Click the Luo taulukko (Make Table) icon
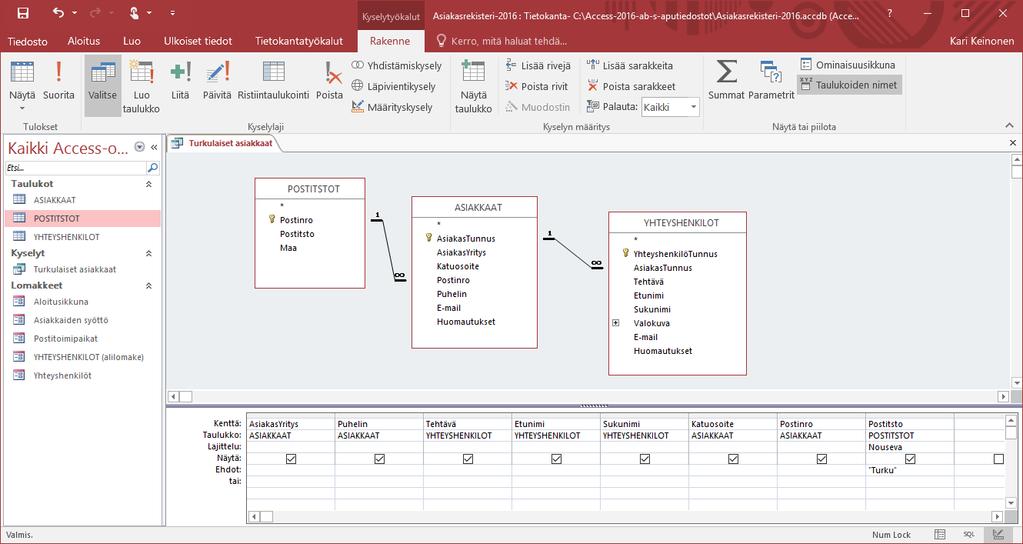This screenshot has height=544, width=1023. tap(141, 72)
